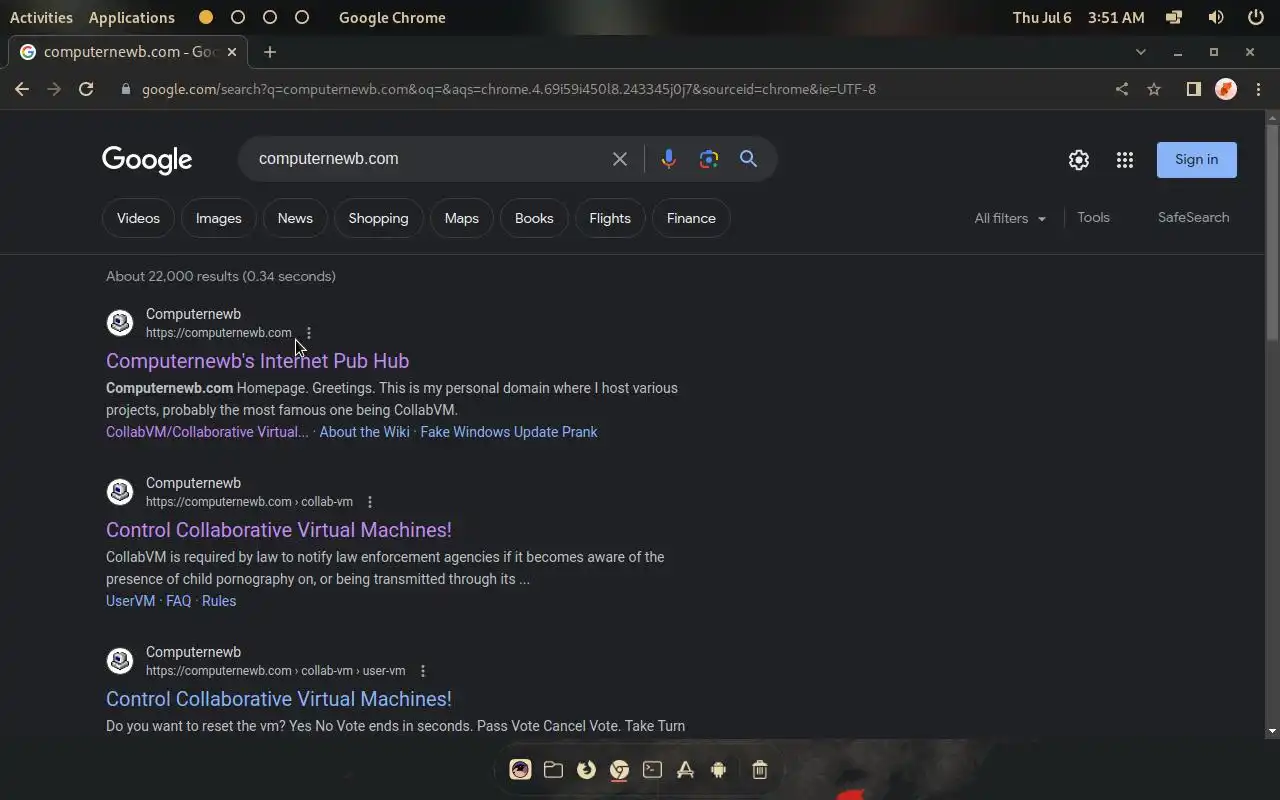The image size is (1280, 800).
Task: Launch the Files folder from the dock
Action: 553,769
